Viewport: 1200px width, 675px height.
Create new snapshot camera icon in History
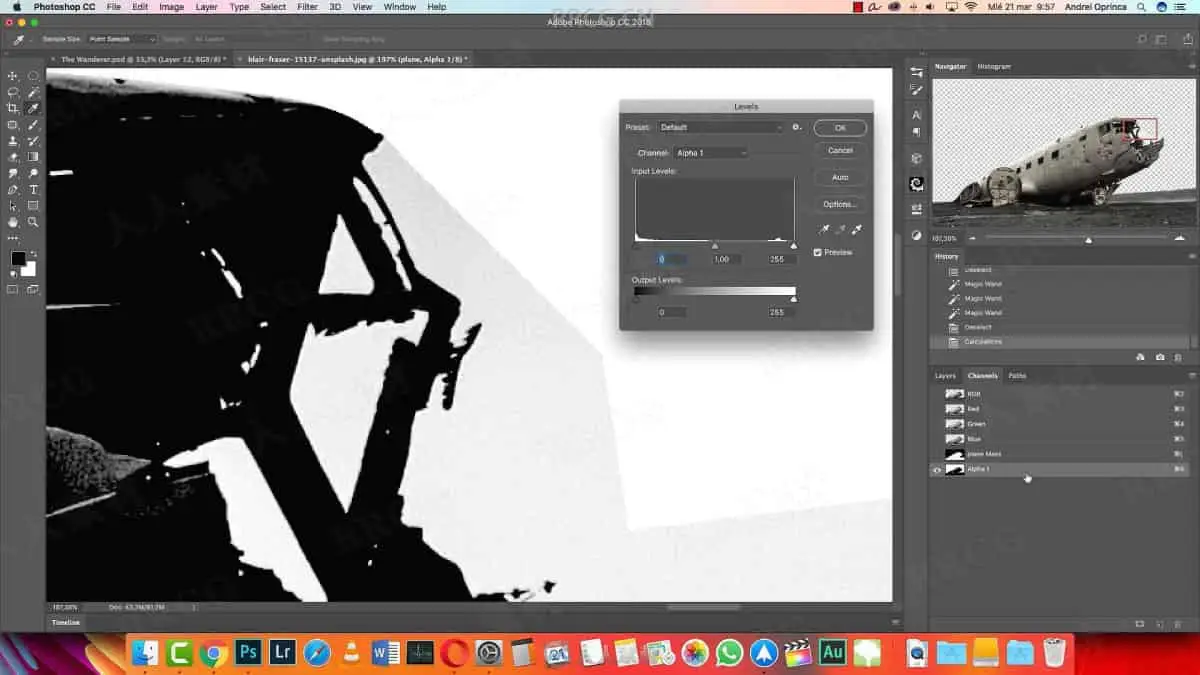point(1160,357)
